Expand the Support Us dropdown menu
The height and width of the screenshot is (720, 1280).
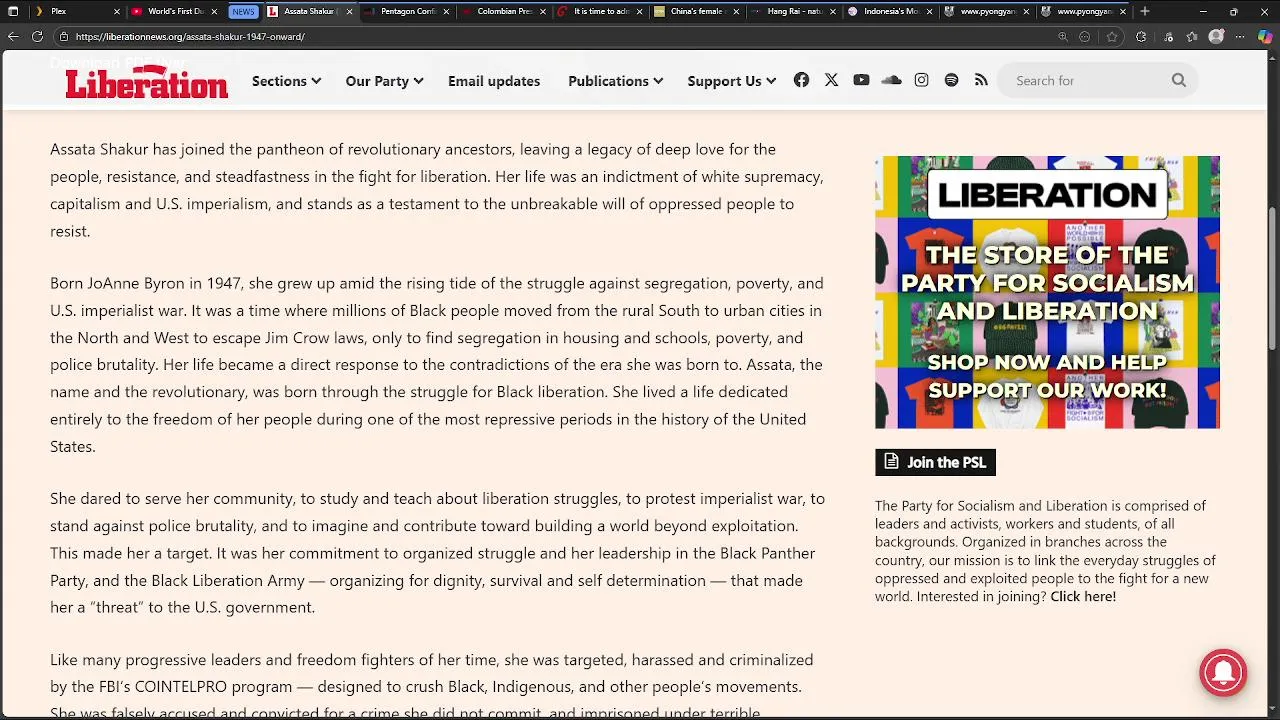coord(731,81)
